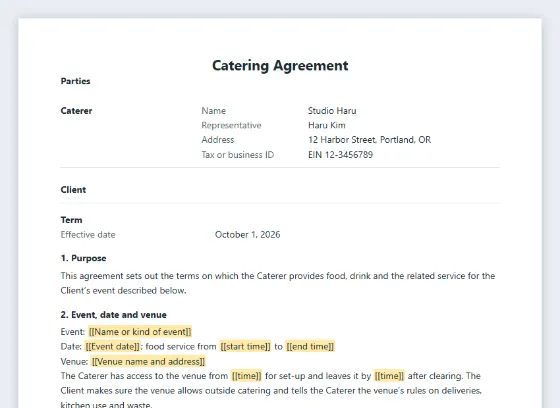
Task: Click the caterer name Studio Haru
Action: pyautogui.click(x=332, y=111)
